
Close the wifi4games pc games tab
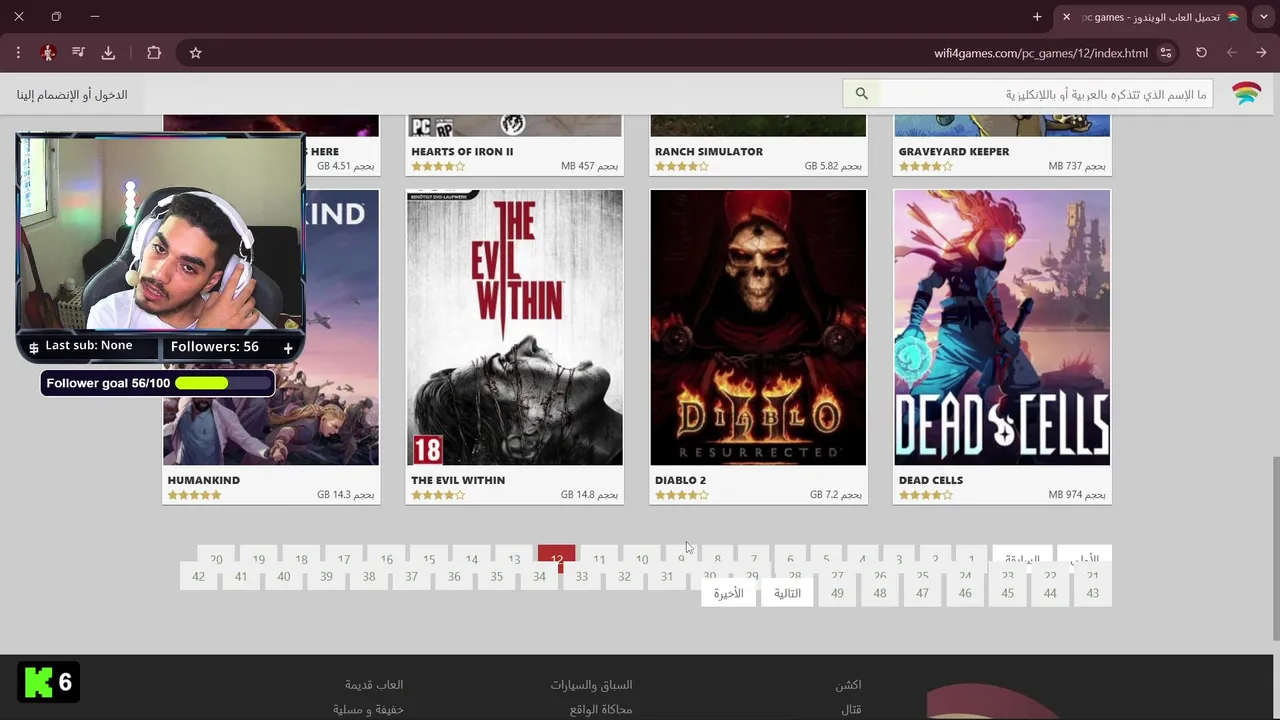(1066, 17)
